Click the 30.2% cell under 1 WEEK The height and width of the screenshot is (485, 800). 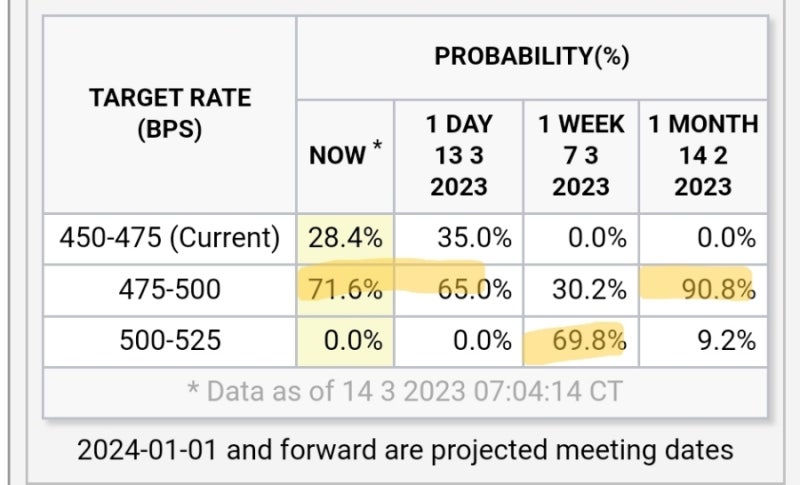point(591,290)
